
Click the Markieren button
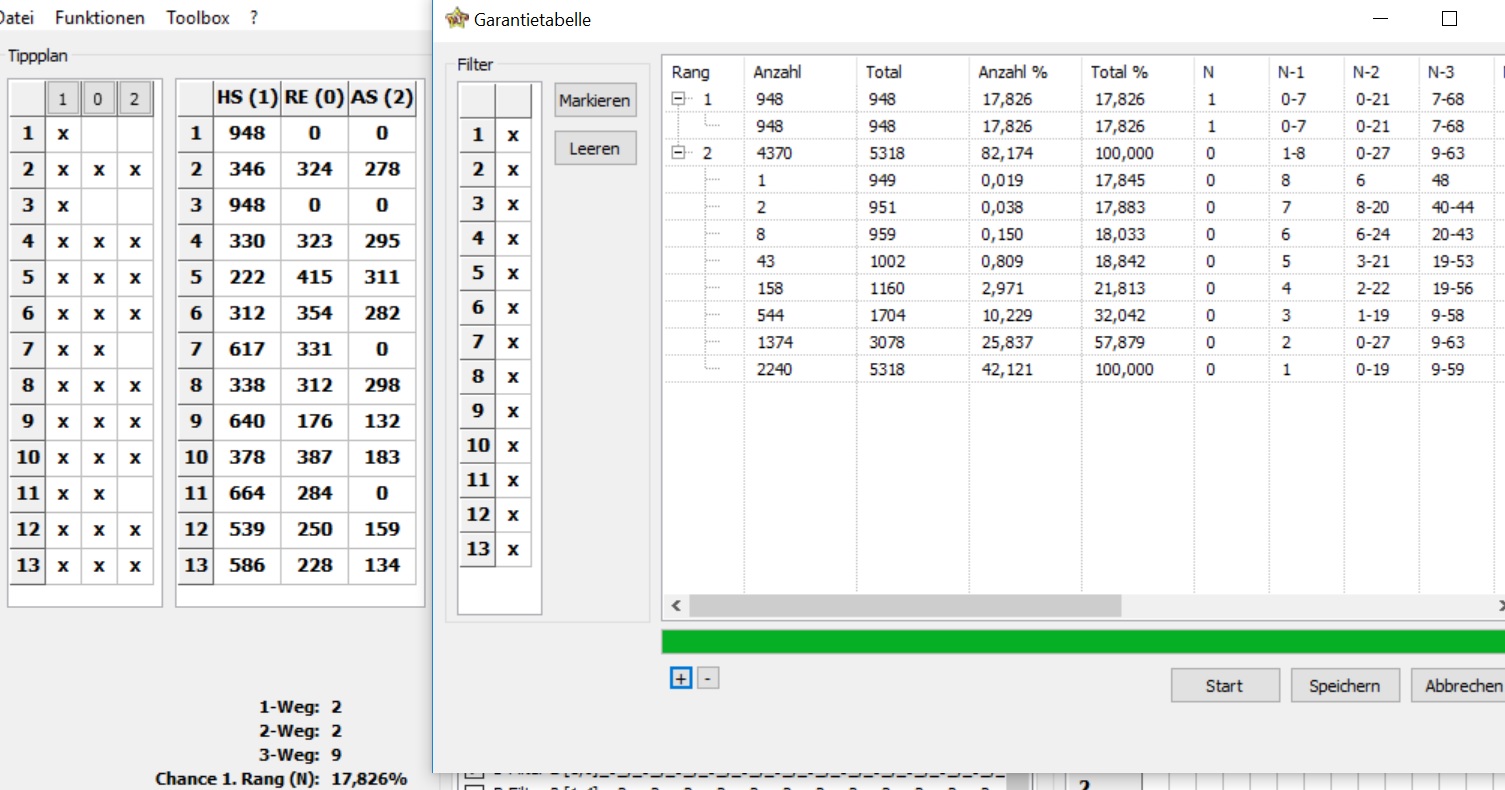click(x=595, y=100)
